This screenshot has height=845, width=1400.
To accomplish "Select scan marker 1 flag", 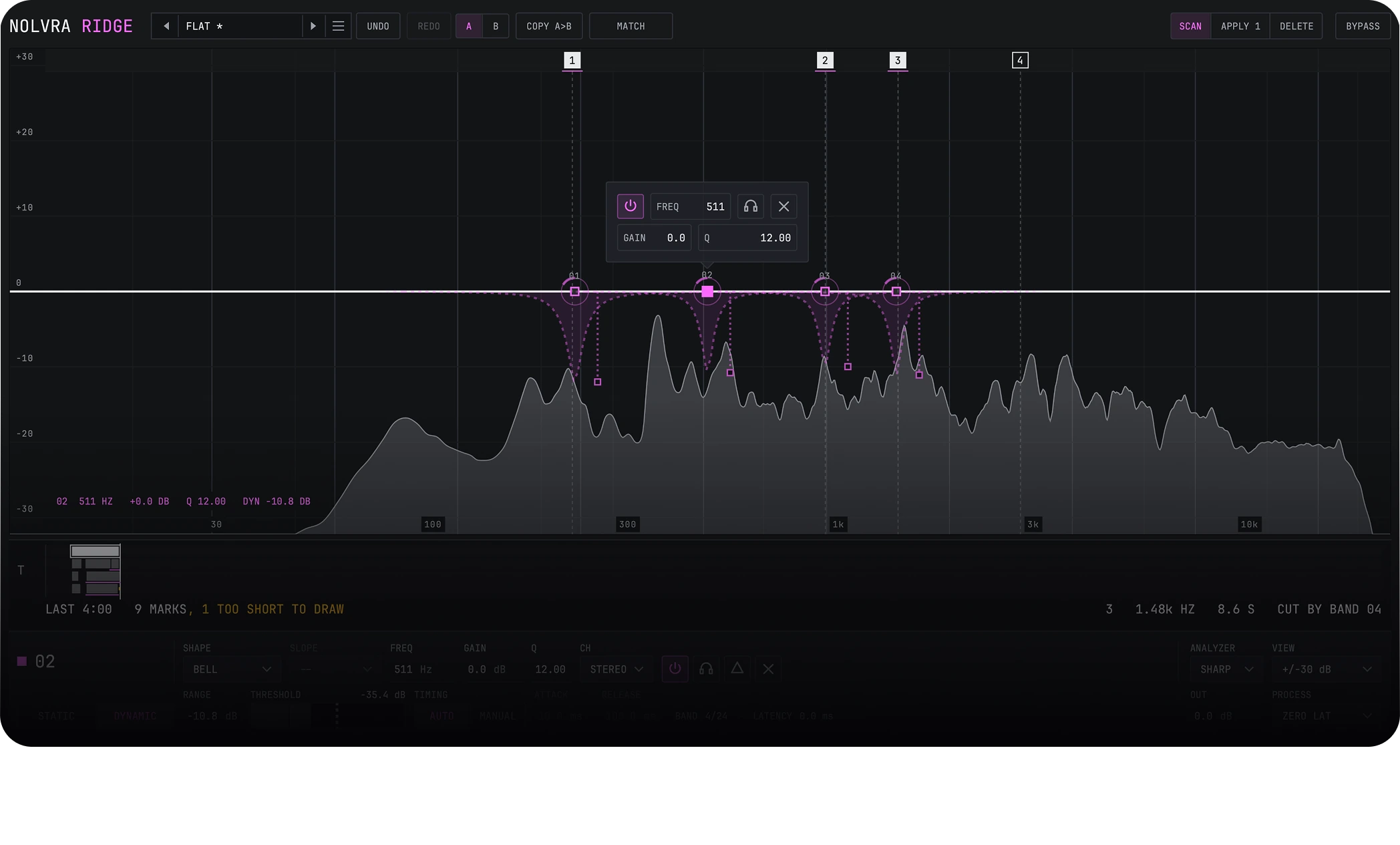I will click(x=572, y=60).
